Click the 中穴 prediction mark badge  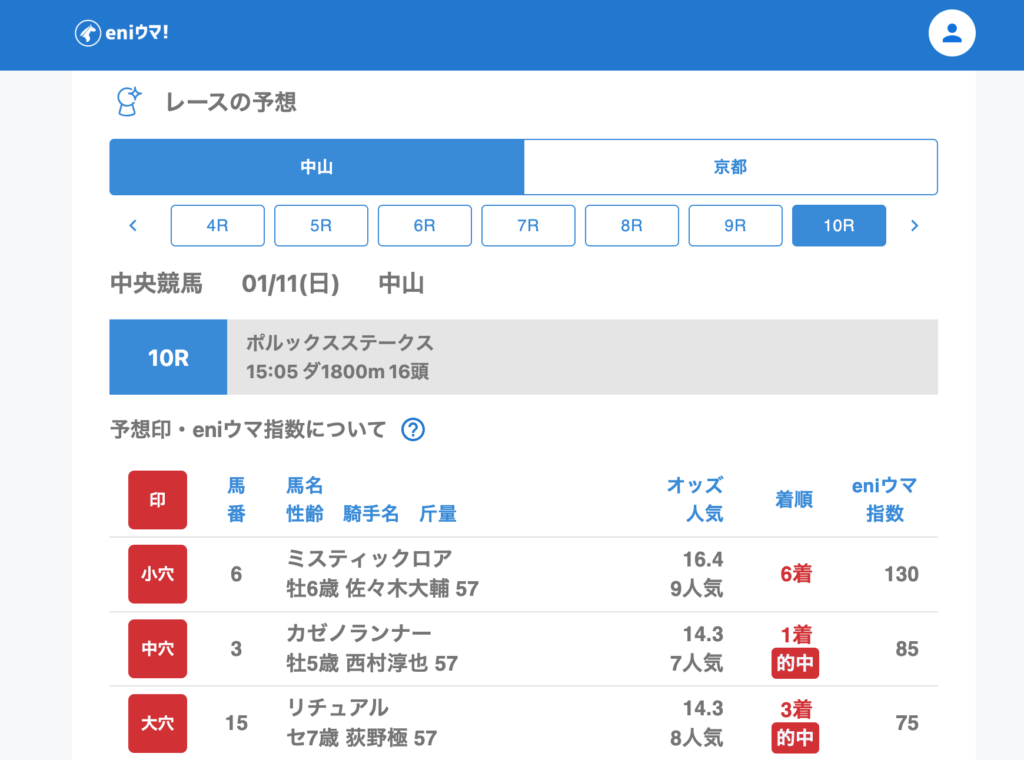(157, 649)
